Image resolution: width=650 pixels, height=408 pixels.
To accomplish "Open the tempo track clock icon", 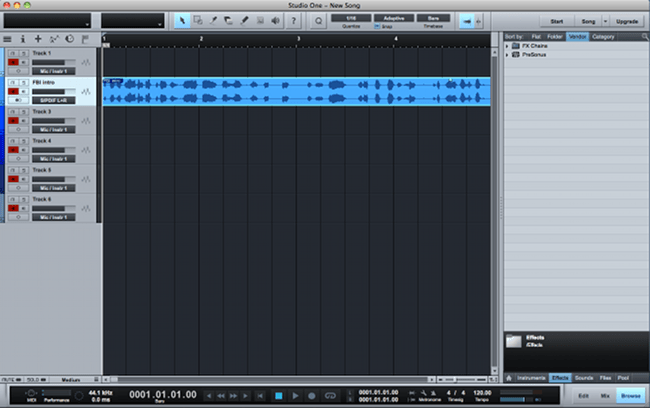I will [x=70, y=39].
